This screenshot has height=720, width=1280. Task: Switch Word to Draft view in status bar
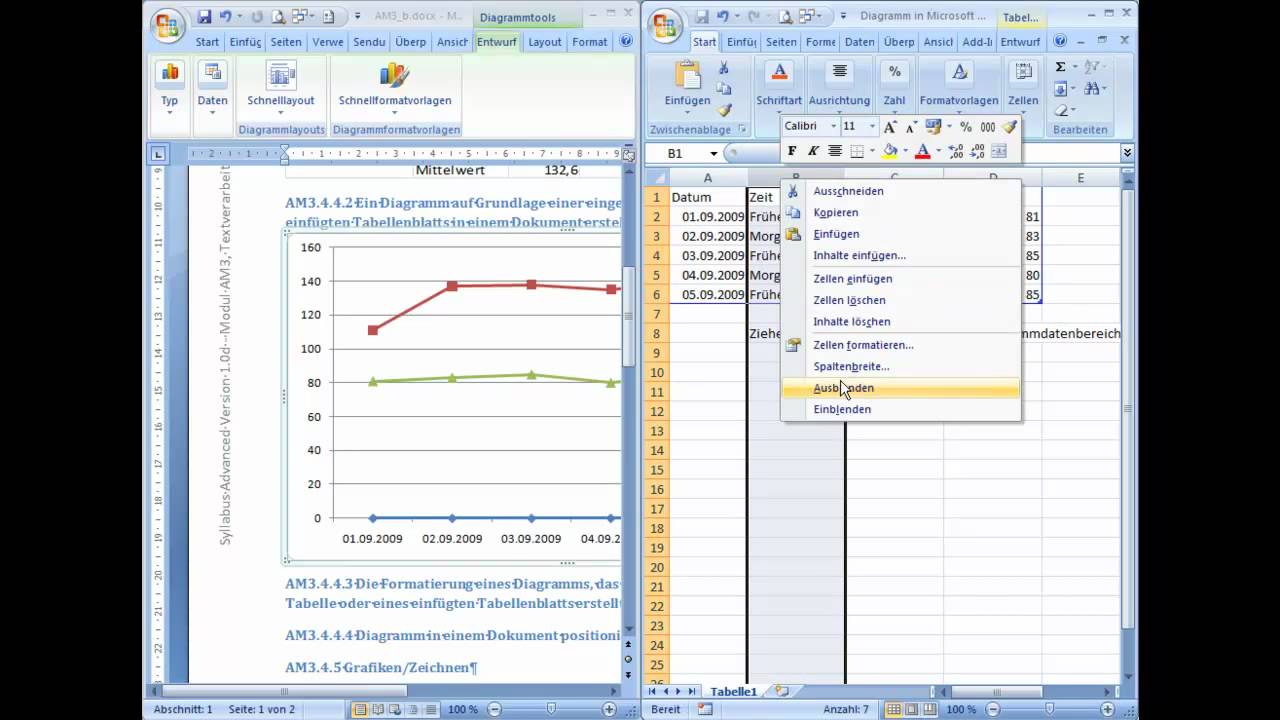coord(433,709)
